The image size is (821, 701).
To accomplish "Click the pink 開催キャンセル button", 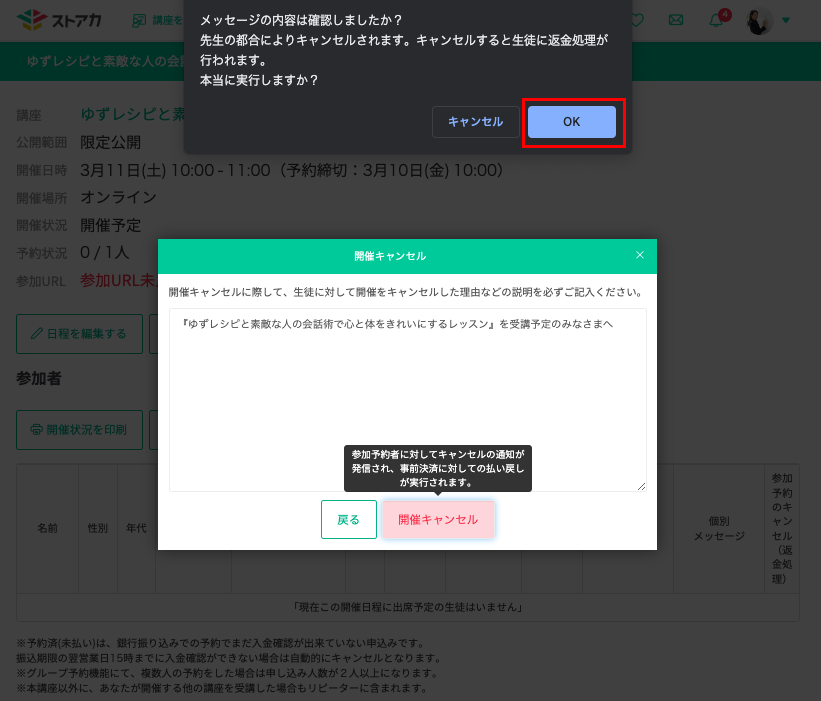I will coord(438,519).
